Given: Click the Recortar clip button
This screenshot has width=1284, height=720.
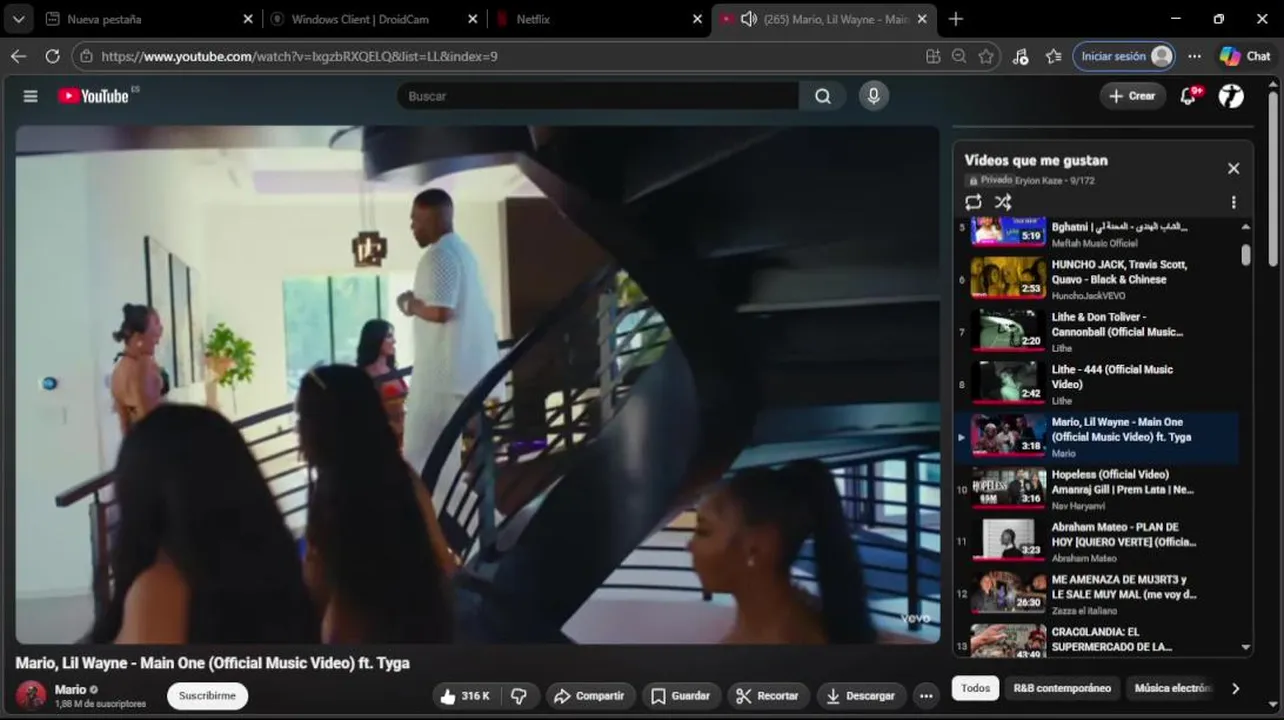Looking at the screenshot, I should coord(767,696).
